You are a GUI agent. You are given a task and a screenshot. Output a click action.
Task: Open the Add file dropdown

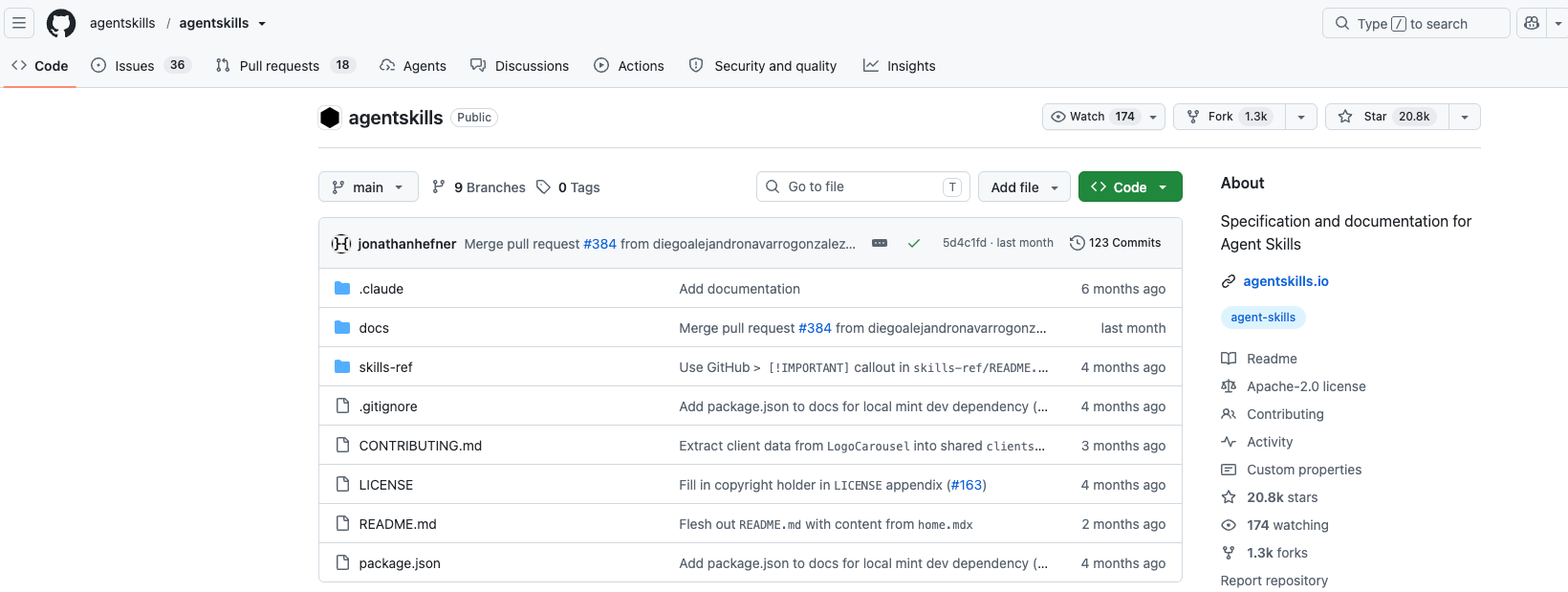click(x=1024, y=186)
